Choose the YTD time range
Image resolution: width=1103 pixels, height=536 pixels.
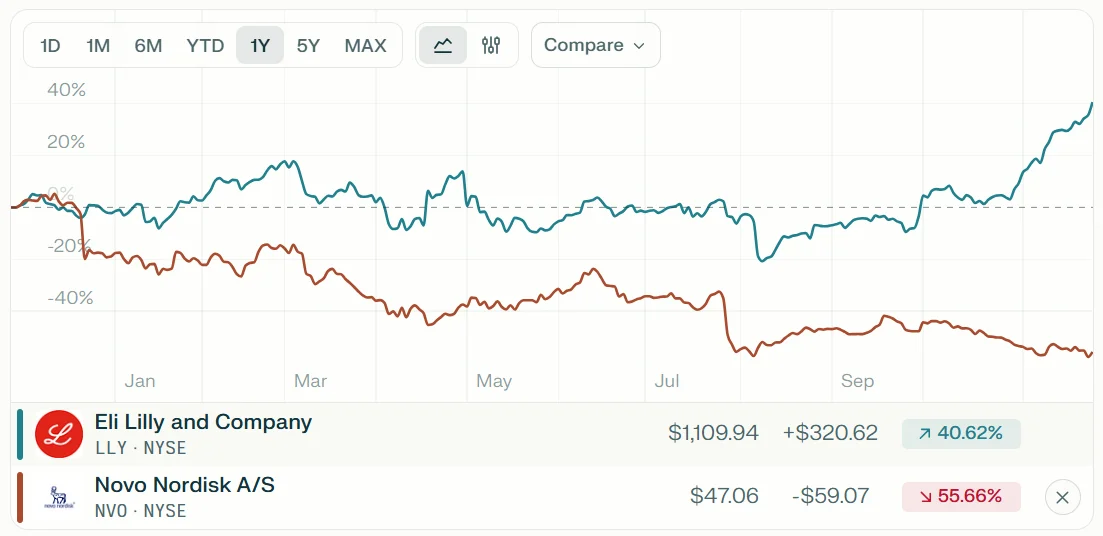(205, 45)
